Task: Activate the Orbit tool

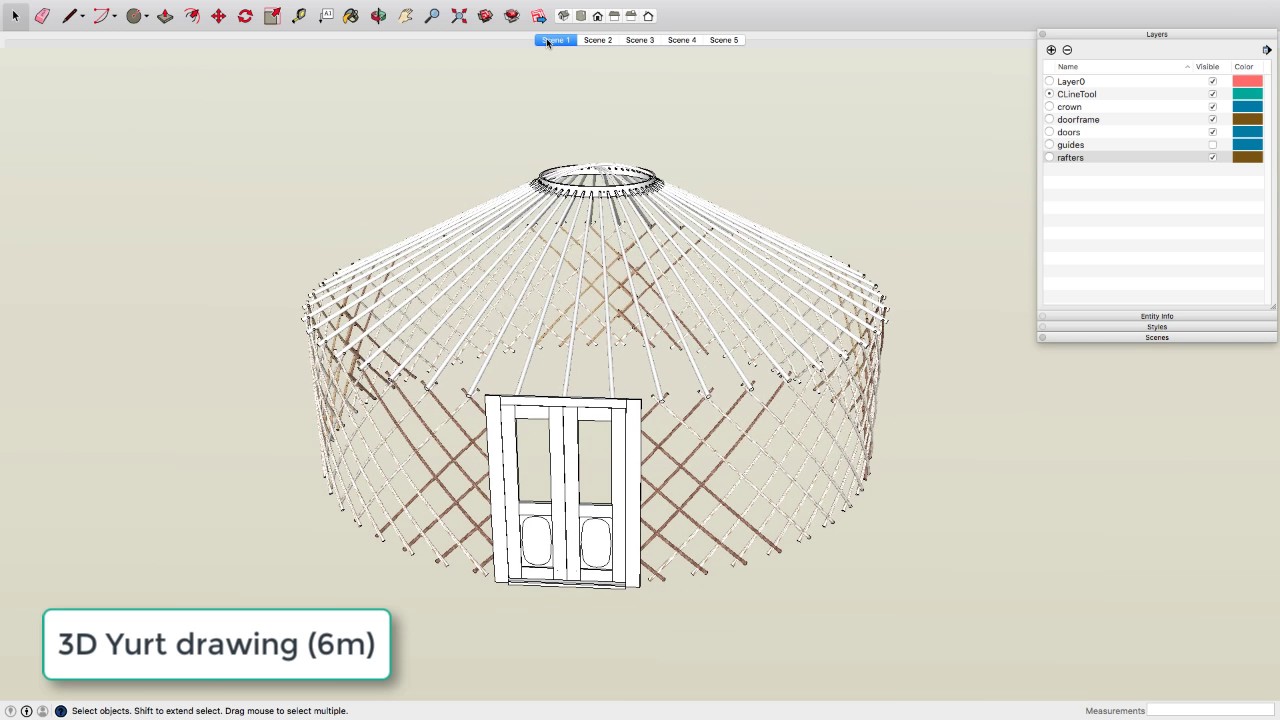Action: click(x=378, y=15)
